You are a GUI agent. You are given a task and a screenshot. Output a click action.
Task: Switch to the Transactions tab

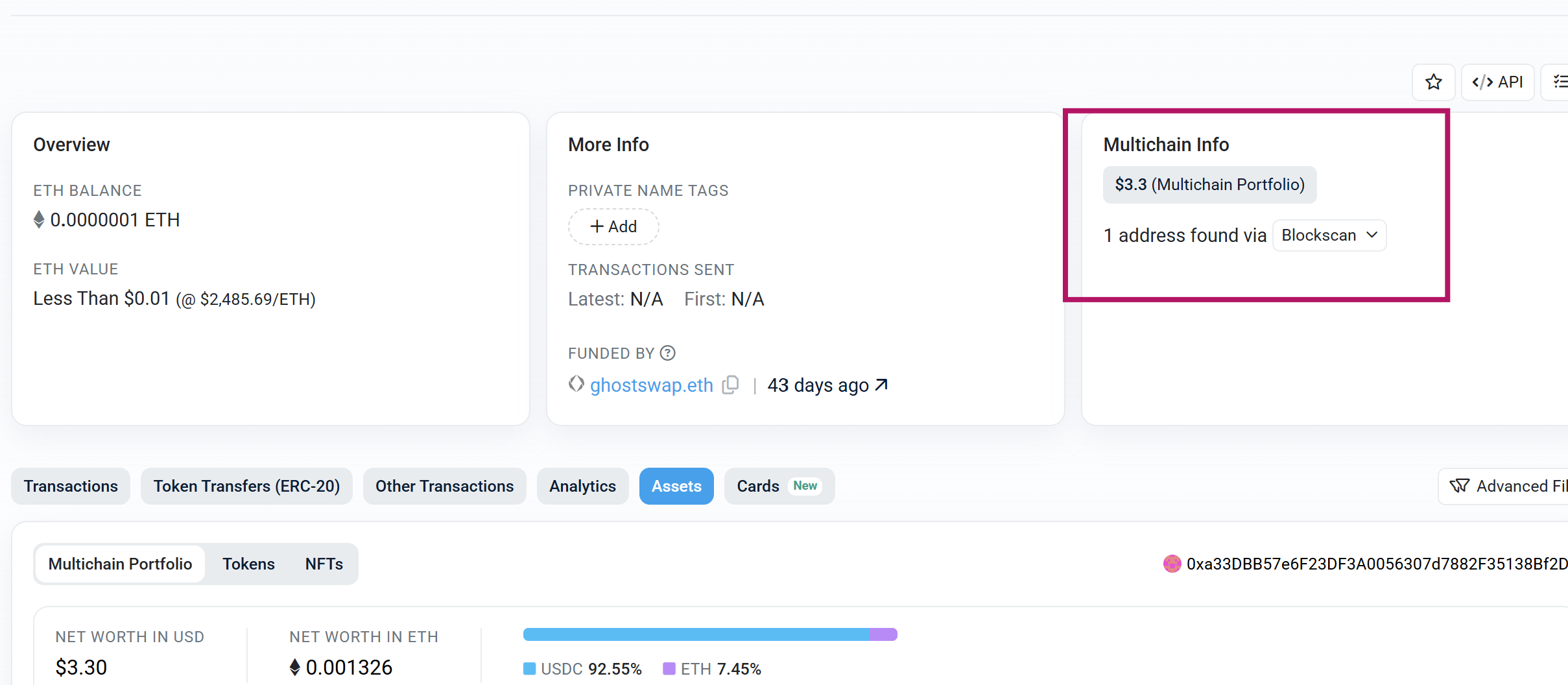tap(71, 486)
